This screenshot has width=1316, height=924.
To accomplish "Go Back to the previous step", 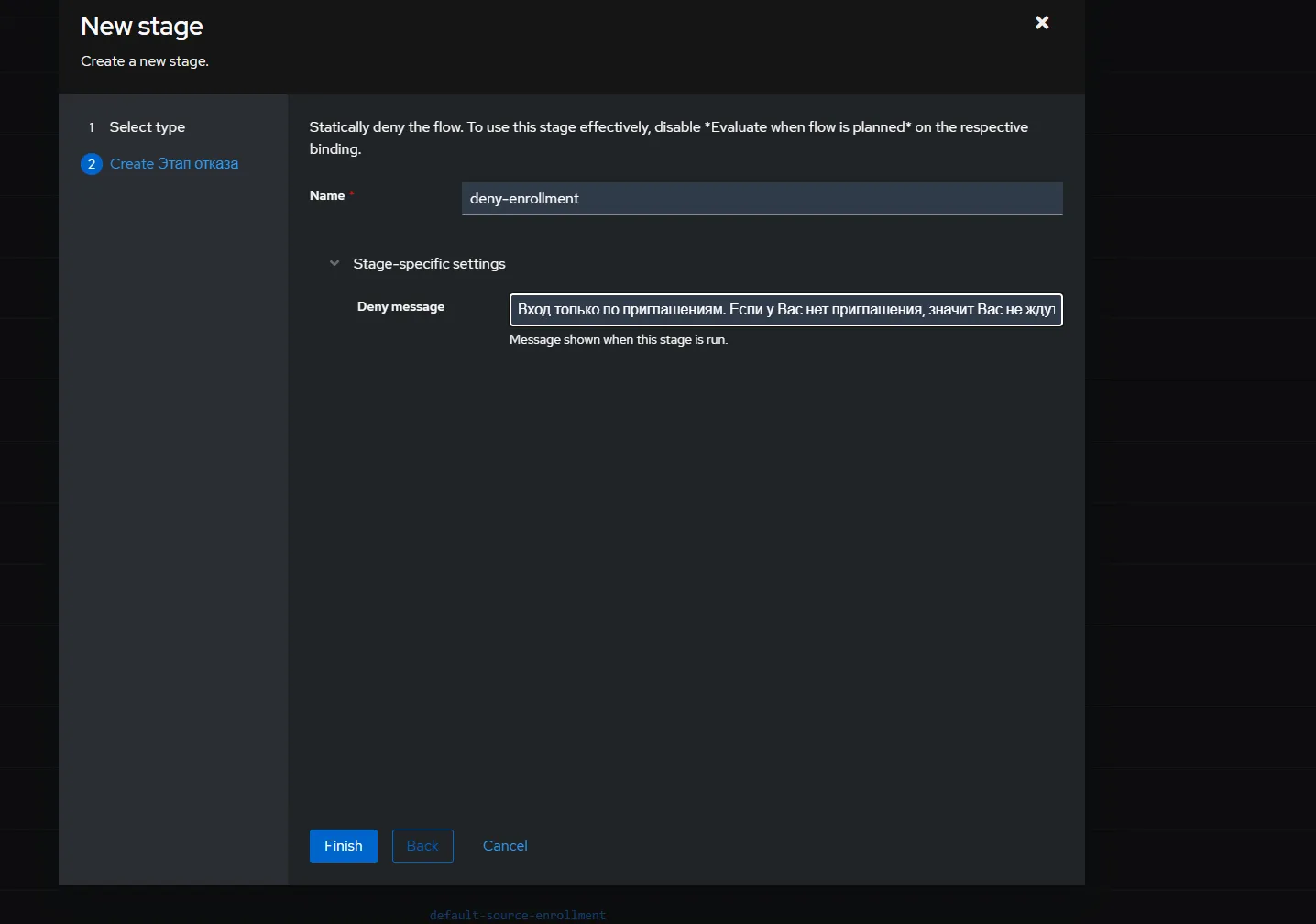I will pyautogui.click(x=422, y=846).
